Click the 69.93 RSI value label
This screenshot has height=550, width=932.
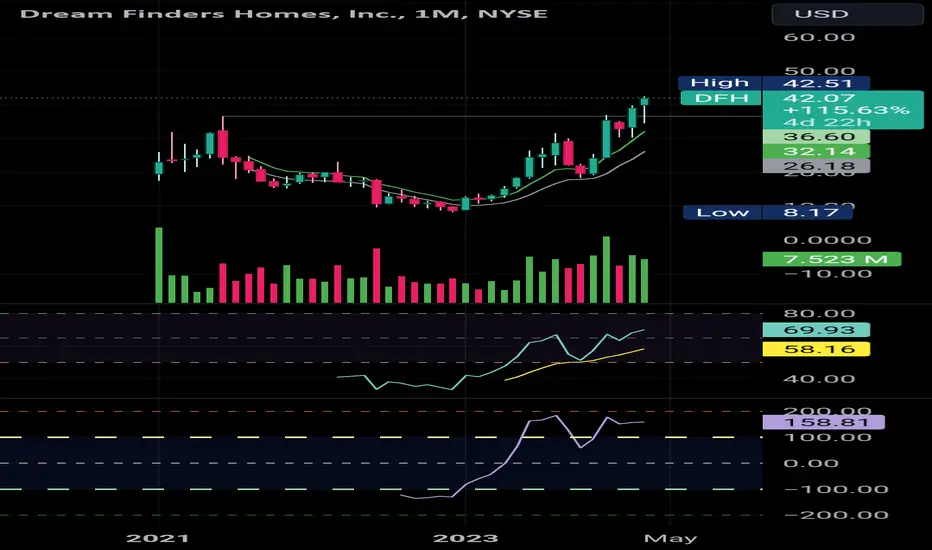click(x=816, y=330)
